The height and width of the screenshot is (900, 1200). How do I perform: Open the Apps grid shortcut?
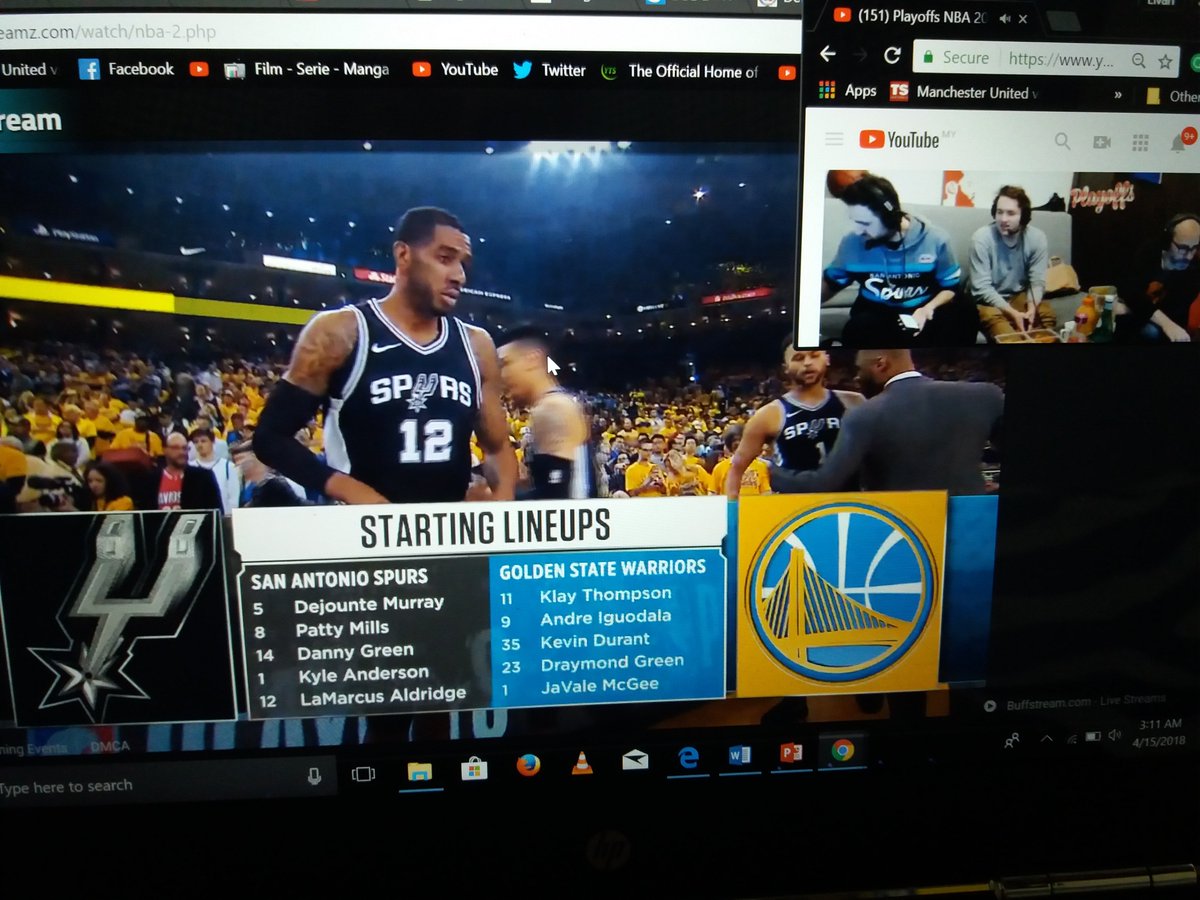point(848,90)
